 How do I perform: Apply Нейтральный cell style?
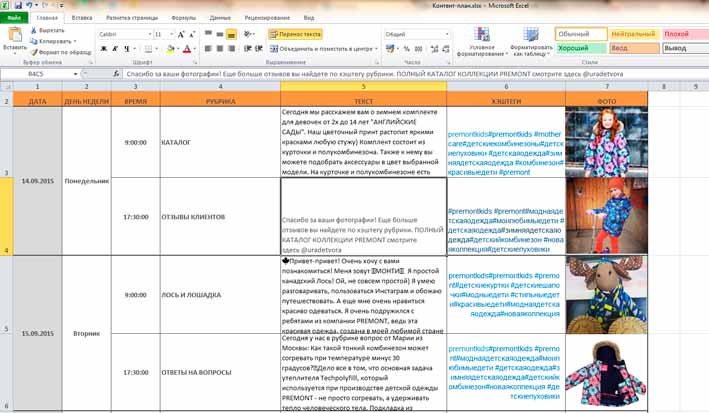click(x=633, y=34)
